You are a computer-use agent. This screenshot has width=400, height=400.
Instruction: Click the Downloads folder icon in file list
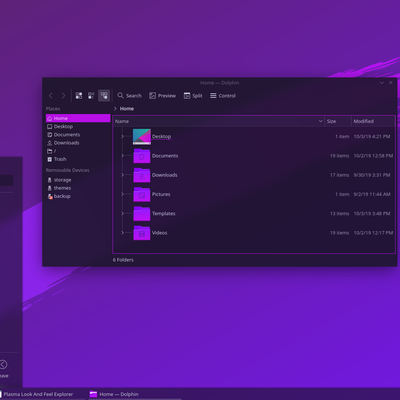(x=142, y=175)
